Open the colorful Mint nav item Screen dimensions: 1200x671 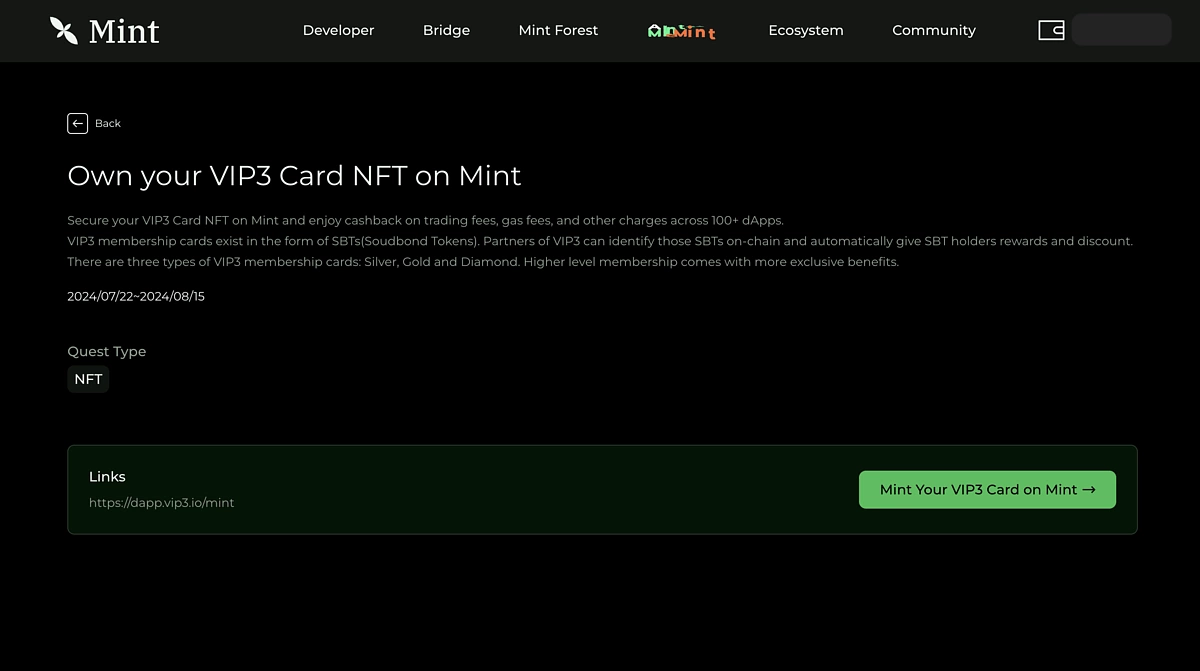[x=682, y=31]
